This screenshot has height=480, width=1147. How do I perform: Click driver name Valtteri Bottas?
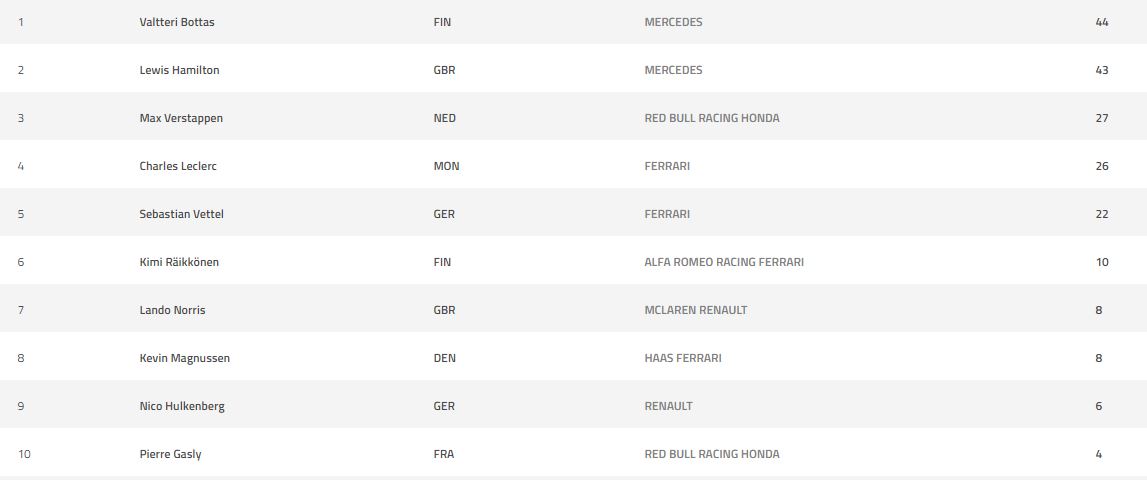[x=177, y=22]
